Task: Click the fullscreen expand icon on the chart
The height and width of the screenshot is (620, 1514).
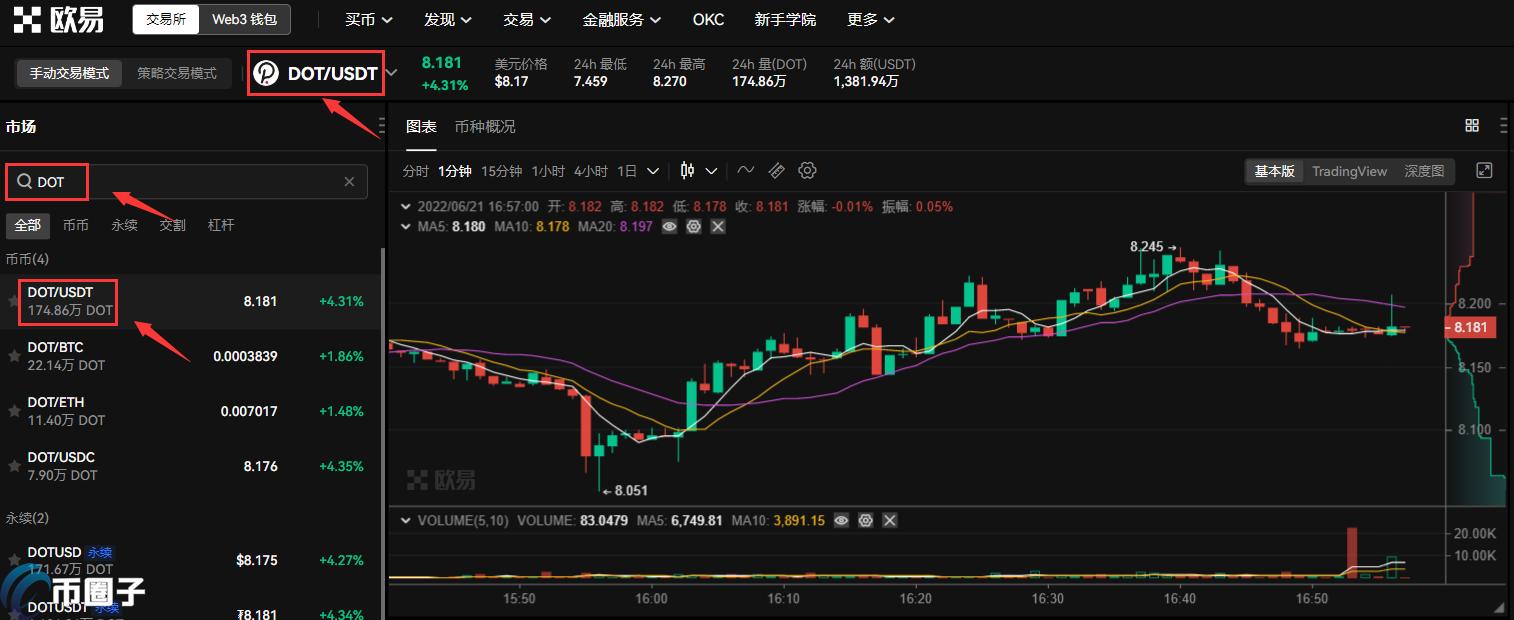Action: click(x=1485, y=170)
